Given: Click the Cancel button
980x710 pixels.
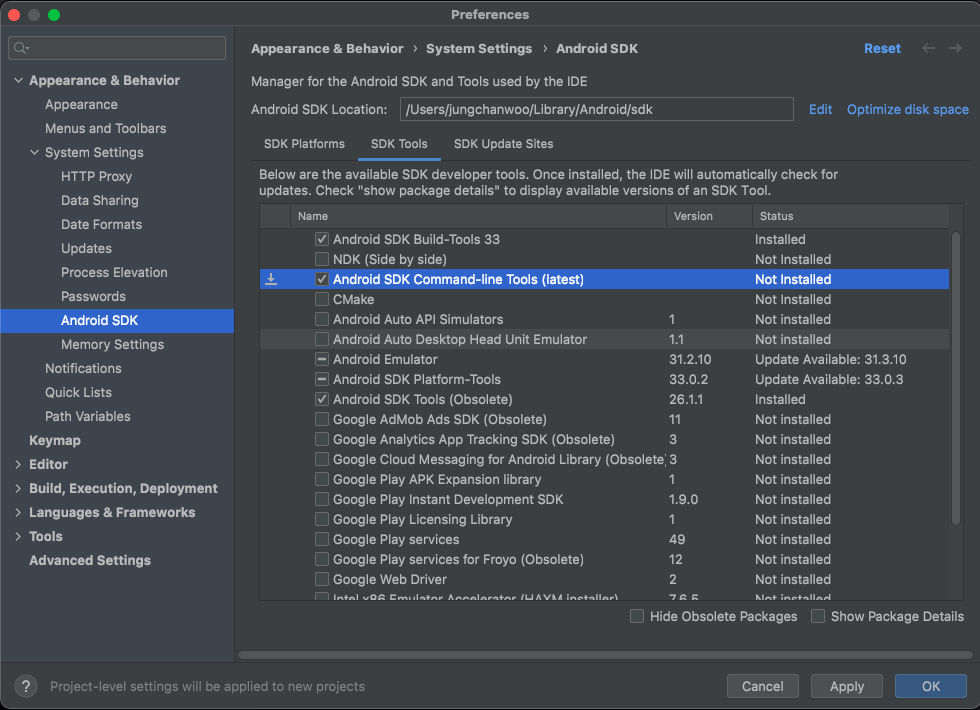Looking at the screenshot, I should tap(762, 686).
